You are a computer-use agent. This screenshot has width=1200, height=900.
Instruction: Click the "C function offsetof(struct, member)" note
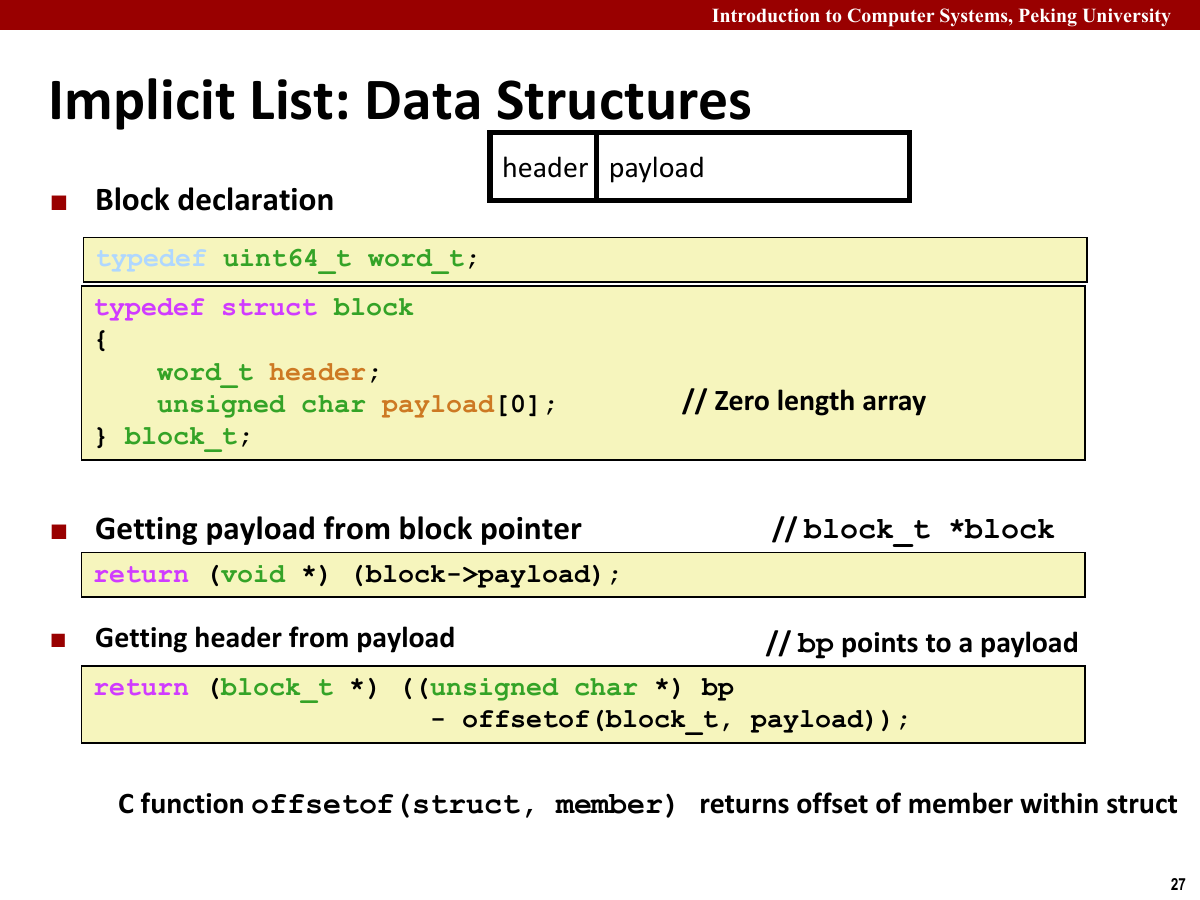[x=397, y=805]
